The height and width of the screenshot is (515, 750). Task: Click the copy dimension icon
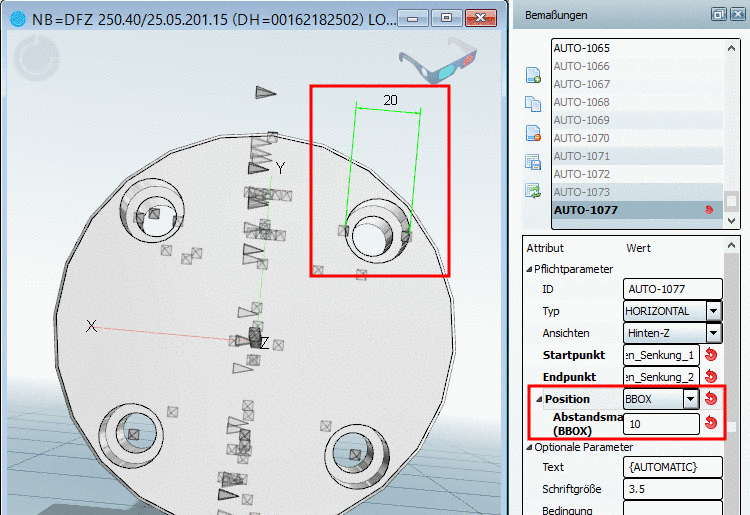[x=533, y=104]
